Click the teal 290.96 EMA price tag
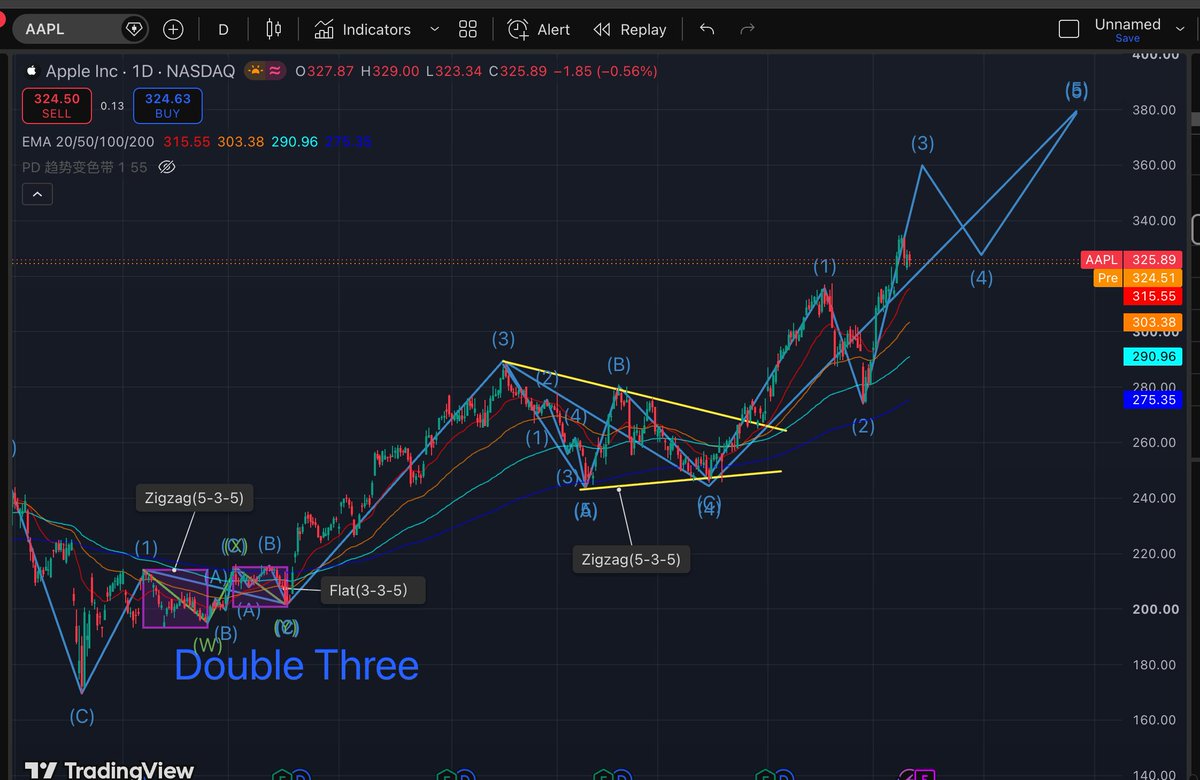1200x780 pixels. point(1153,357)
